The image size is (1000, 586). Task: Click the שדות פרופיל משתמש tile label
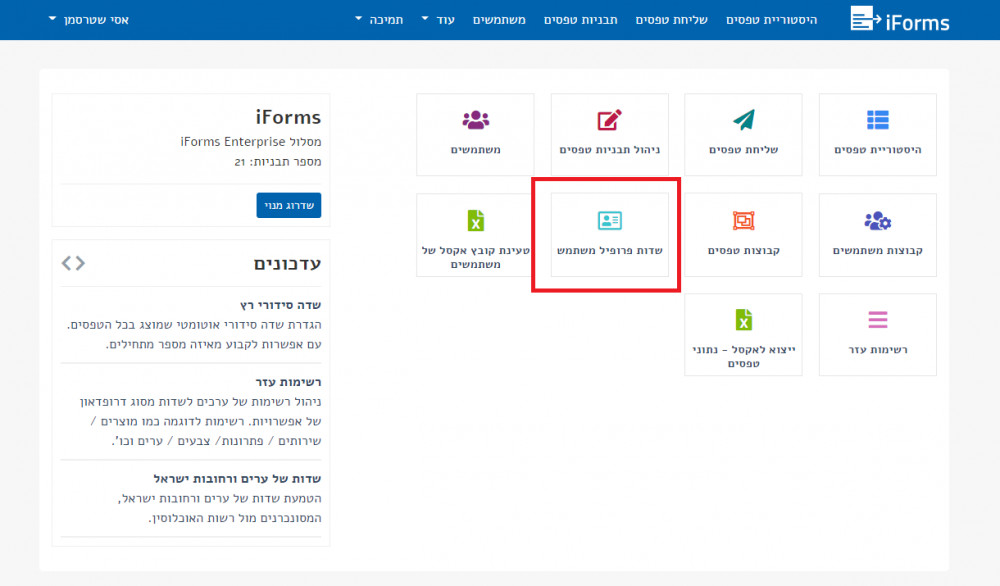point(609,251)
